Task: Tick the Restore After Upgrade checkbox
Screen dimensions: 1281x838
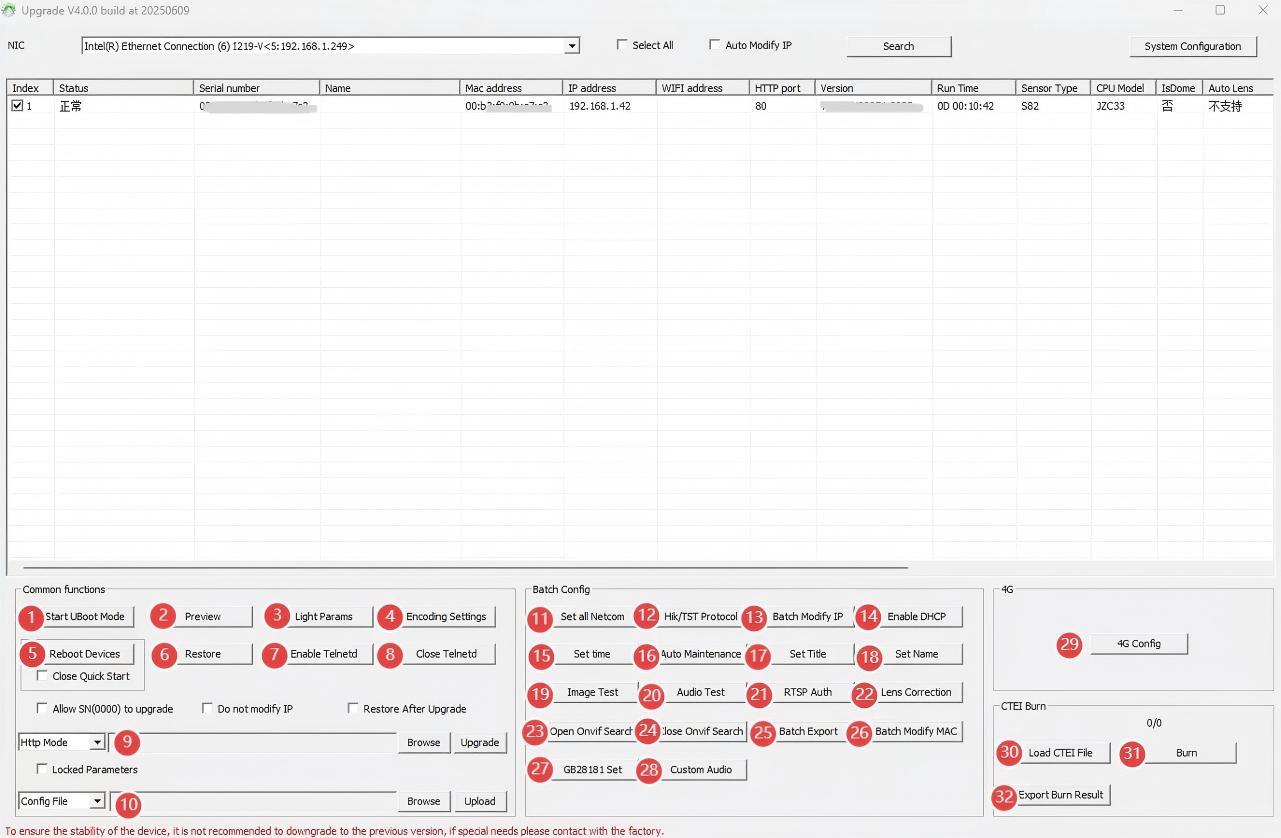Action: [353, 708]
